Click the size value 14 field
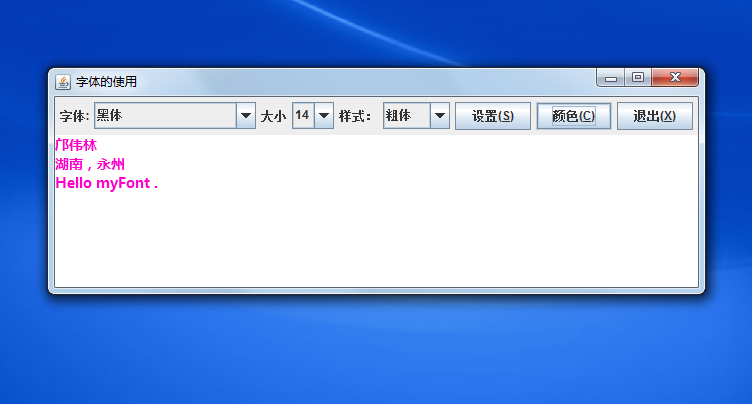752x404 pixels. tap(303, 116)
